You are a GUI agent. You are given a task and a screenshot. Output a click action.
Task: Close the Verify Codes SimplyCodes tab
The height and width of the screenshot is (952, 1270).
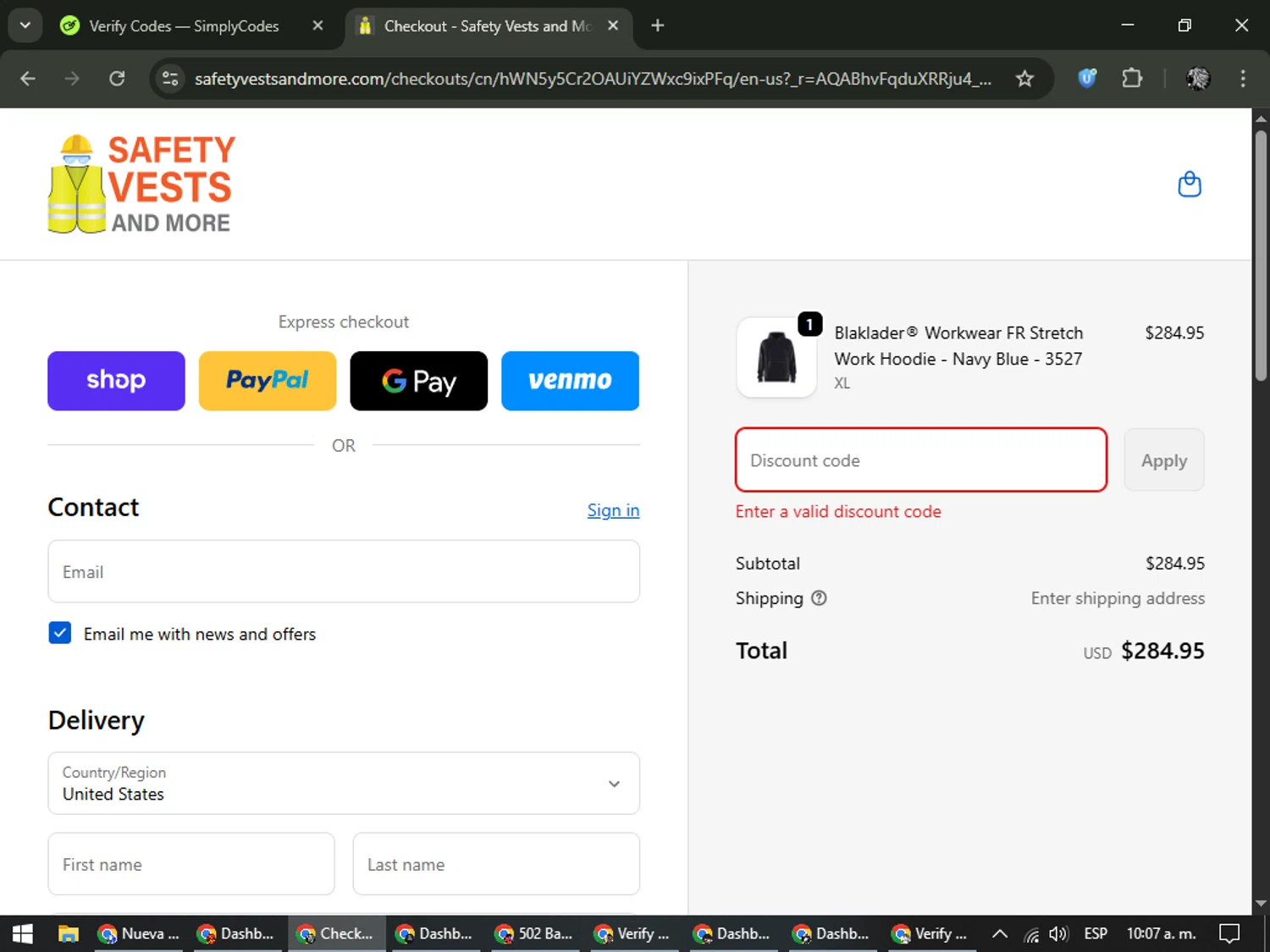pos(317,25)
